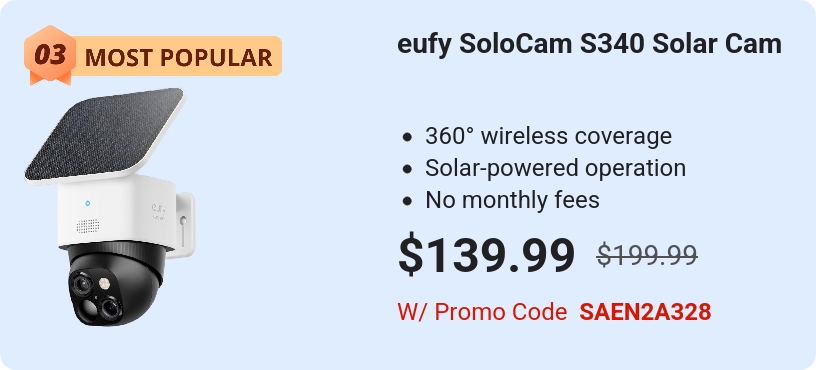Click the lower camera lens
This screenshot has width=816, height=370.
110,307
